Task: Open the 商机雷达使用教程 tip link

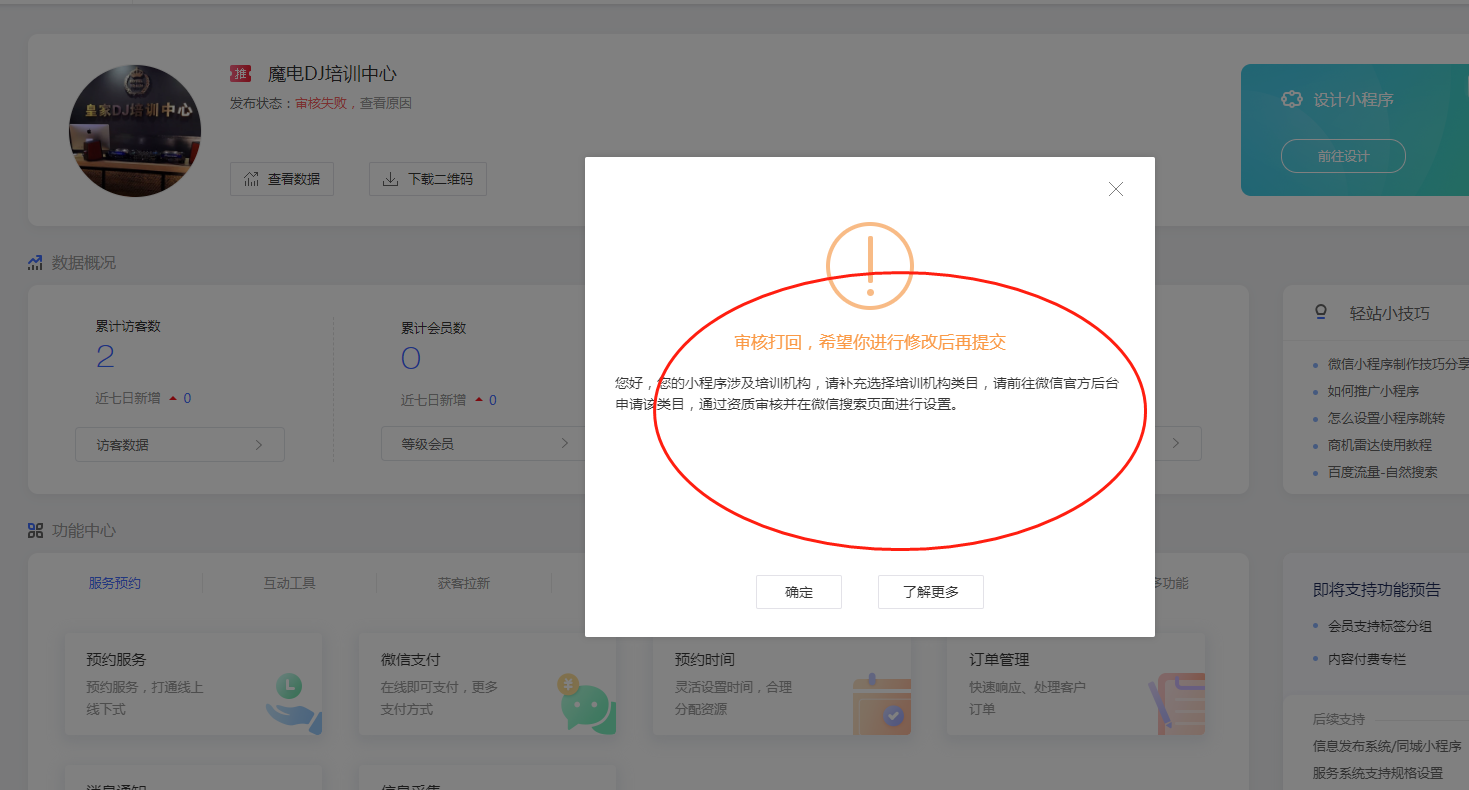Action: pos(1380,445)
